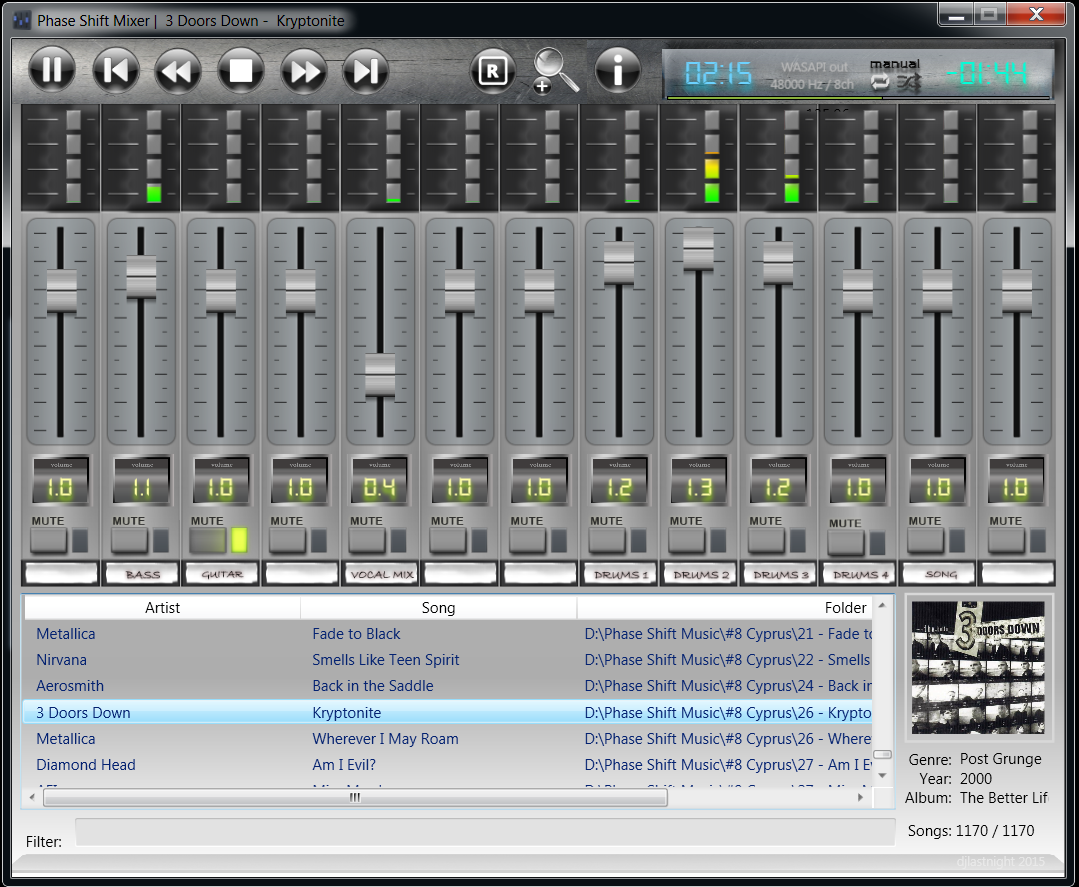Click the VOCAL MIX fader knob
Screen dimensions: 1079x887
(x=380, y=375)
